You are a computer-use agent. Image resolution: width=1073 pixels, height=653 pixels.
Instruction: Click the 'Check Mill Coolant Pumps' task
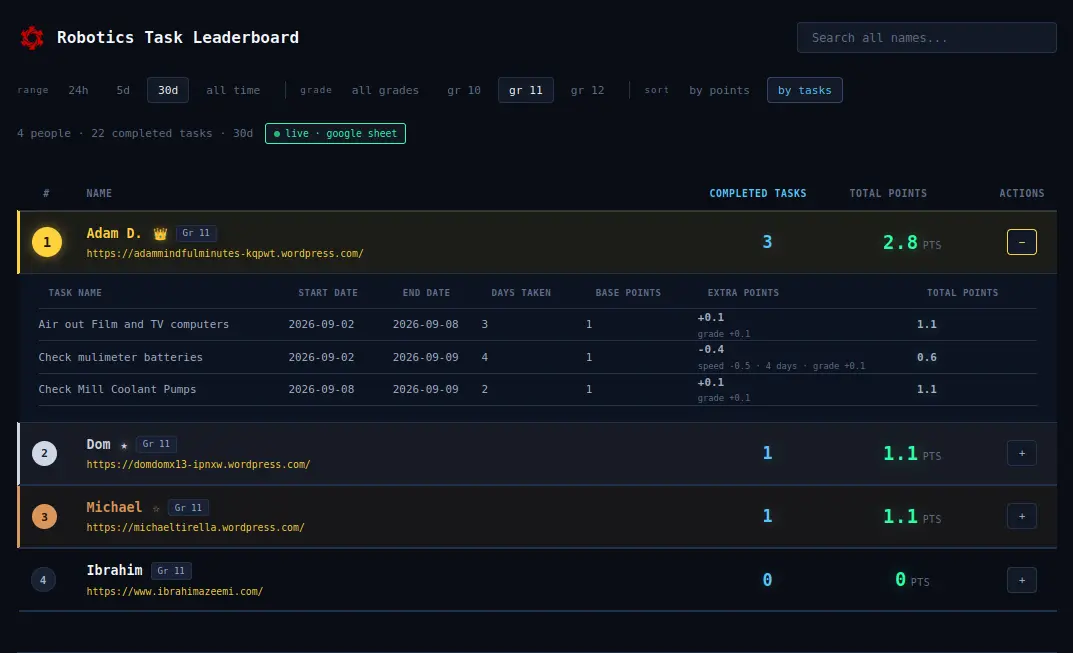tap(117, 389)
